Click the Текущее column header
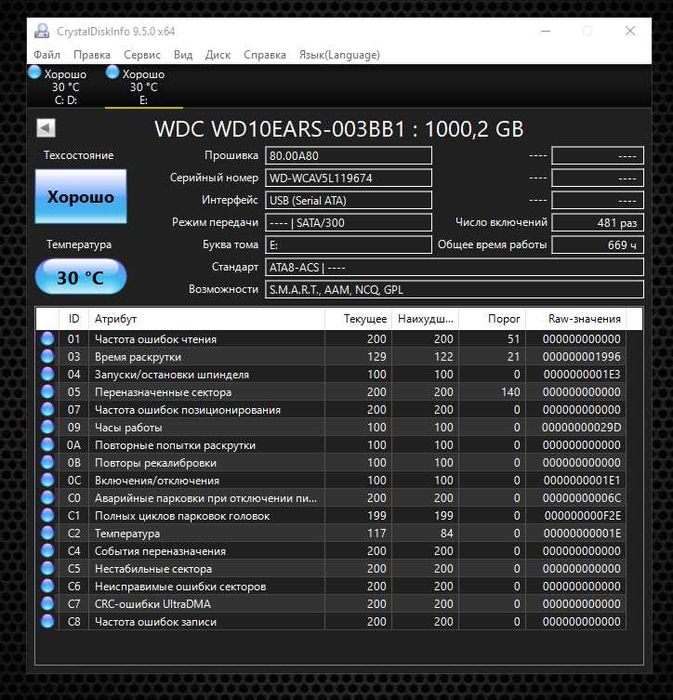This screenshot has height=700, width=673. (358, 319)
